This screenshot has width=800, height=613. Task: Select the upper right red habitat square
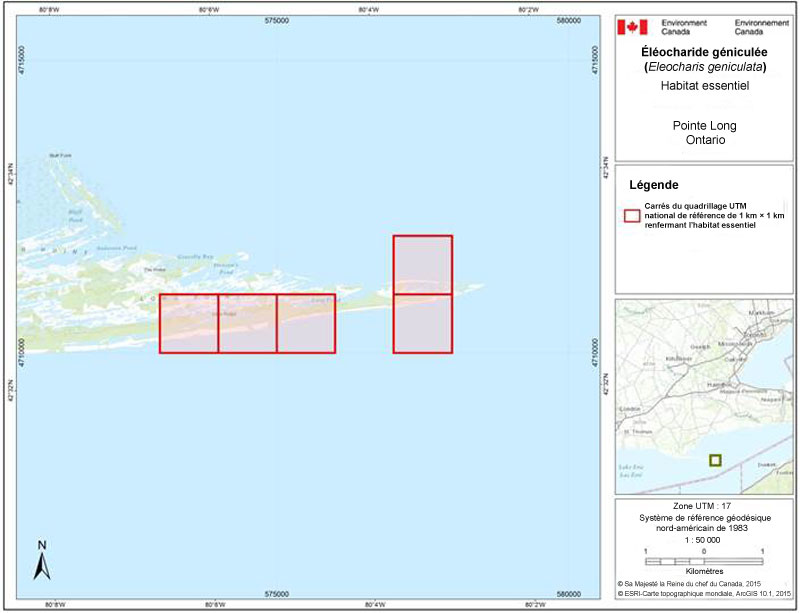(423, 265)
